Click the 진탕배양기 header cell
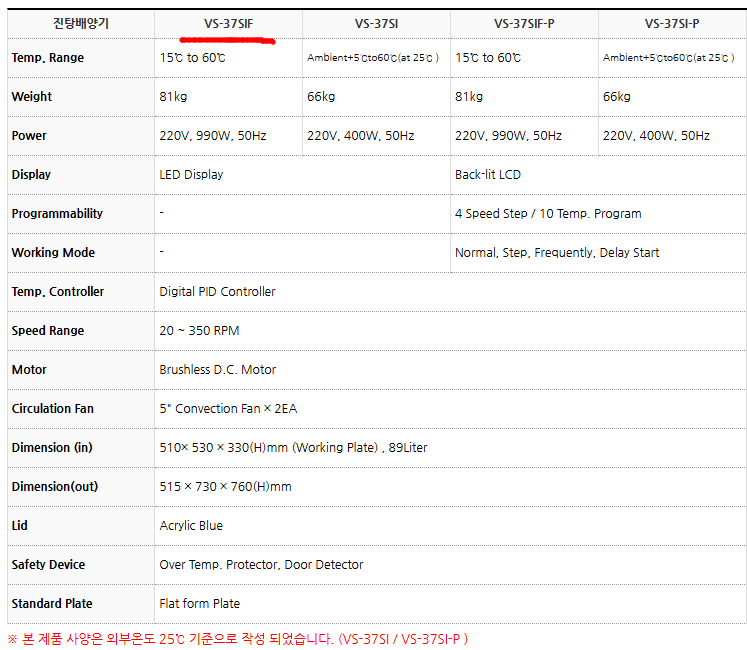Screen dimensions: 747x650 coord(79,22)
